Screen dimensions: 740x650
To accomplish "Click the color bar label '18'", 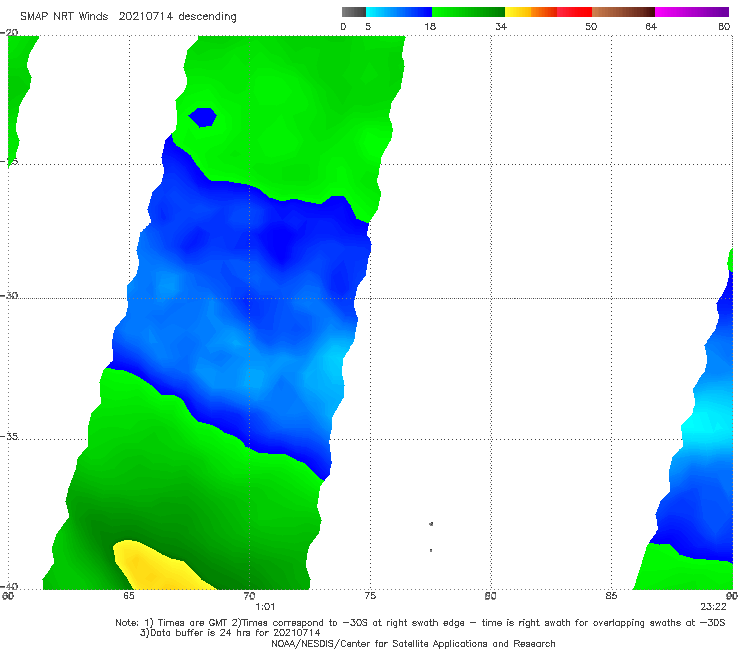I will coord(430,27).
